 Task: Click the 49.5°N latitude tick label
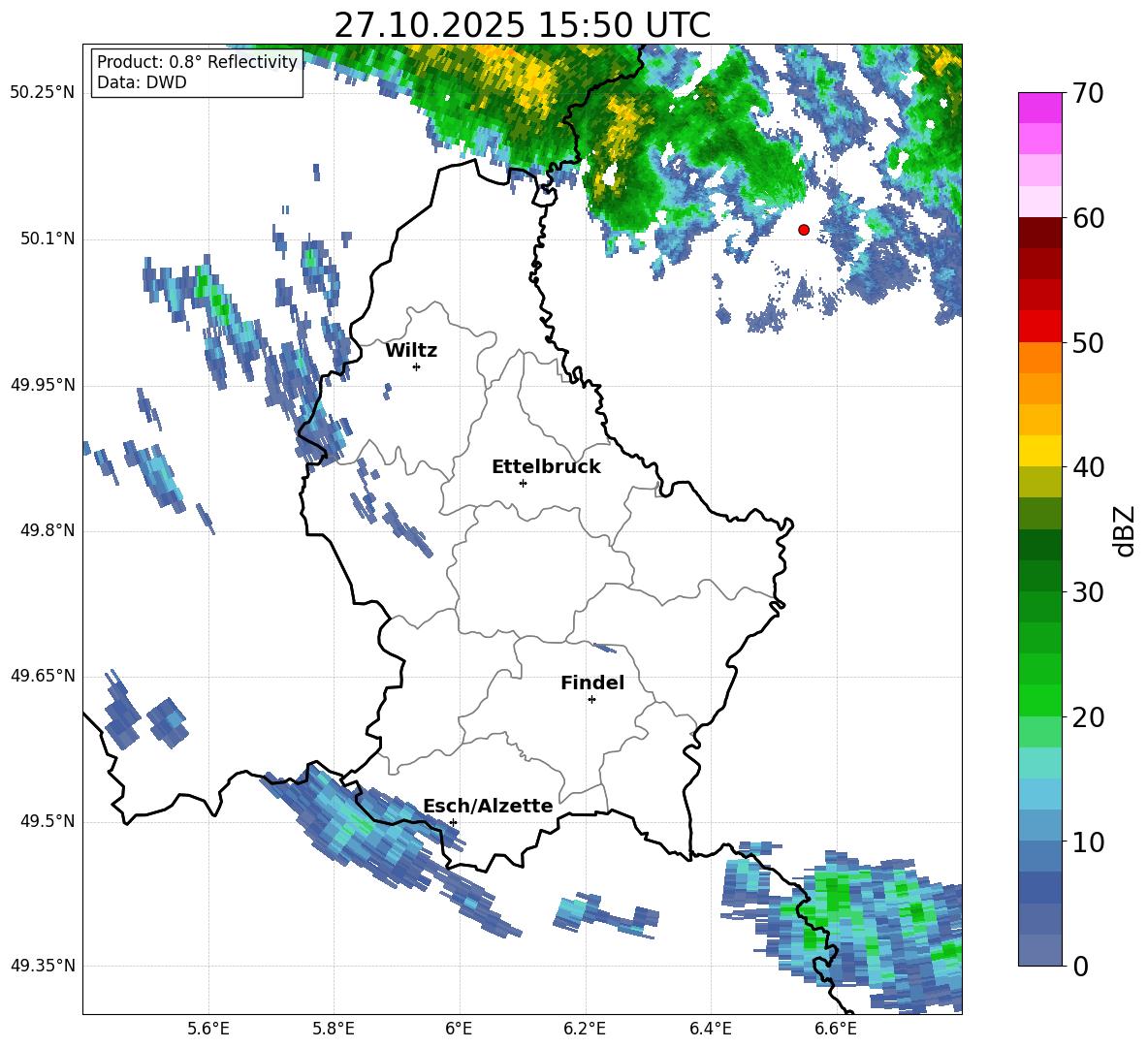(x=48, y=821)
